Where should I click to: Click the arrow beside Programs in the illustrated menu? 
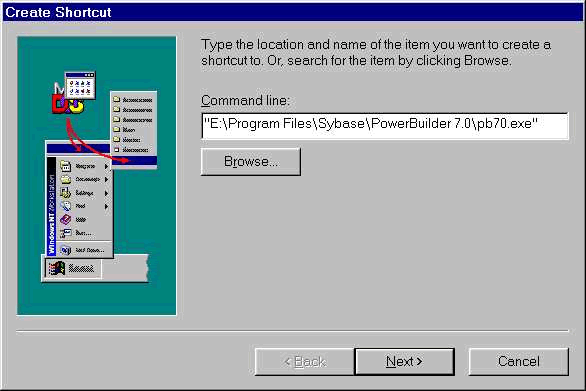(106, 166)
